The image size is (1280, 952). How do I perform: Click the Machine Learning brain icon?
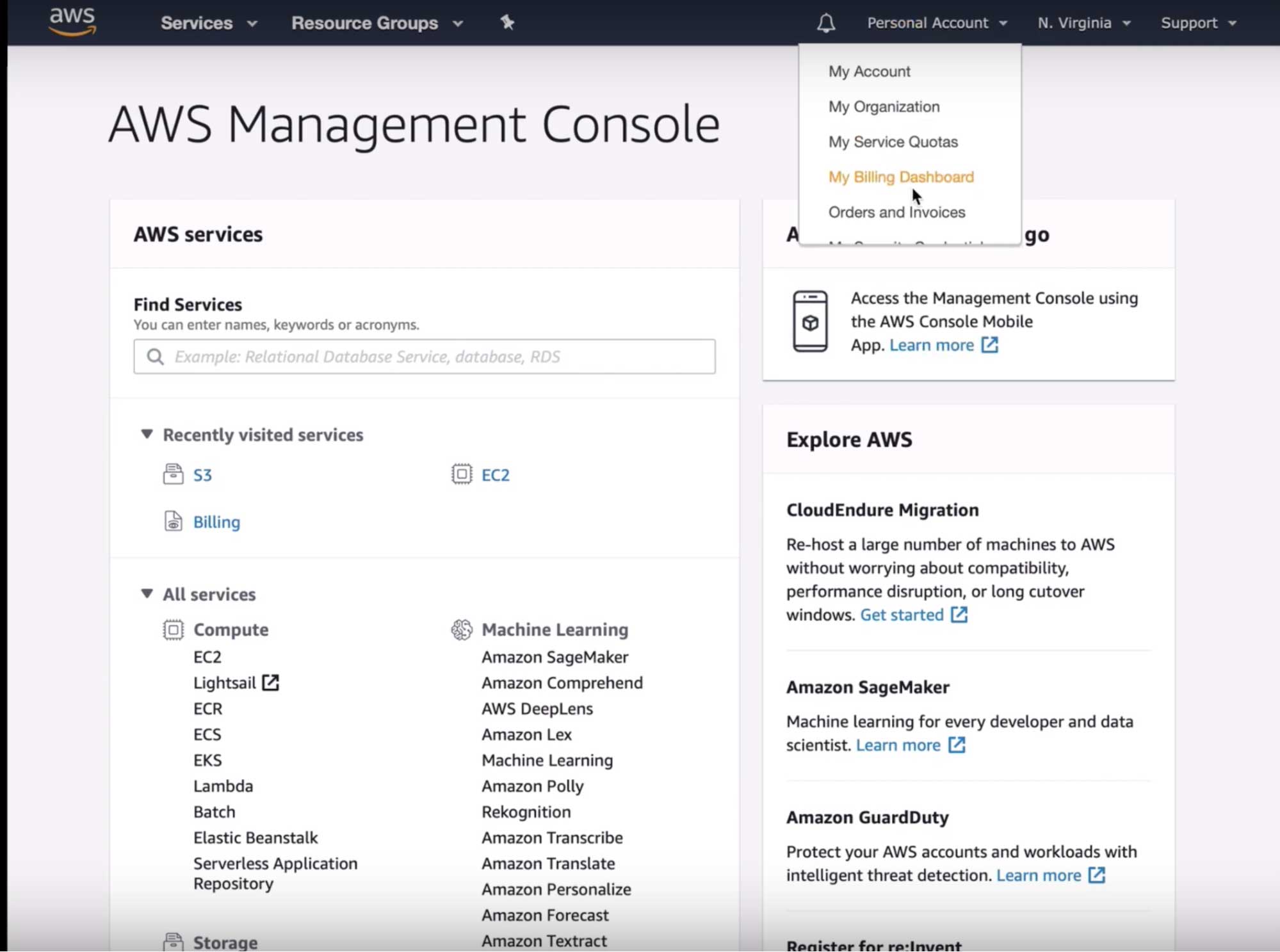tap(461, 629)
